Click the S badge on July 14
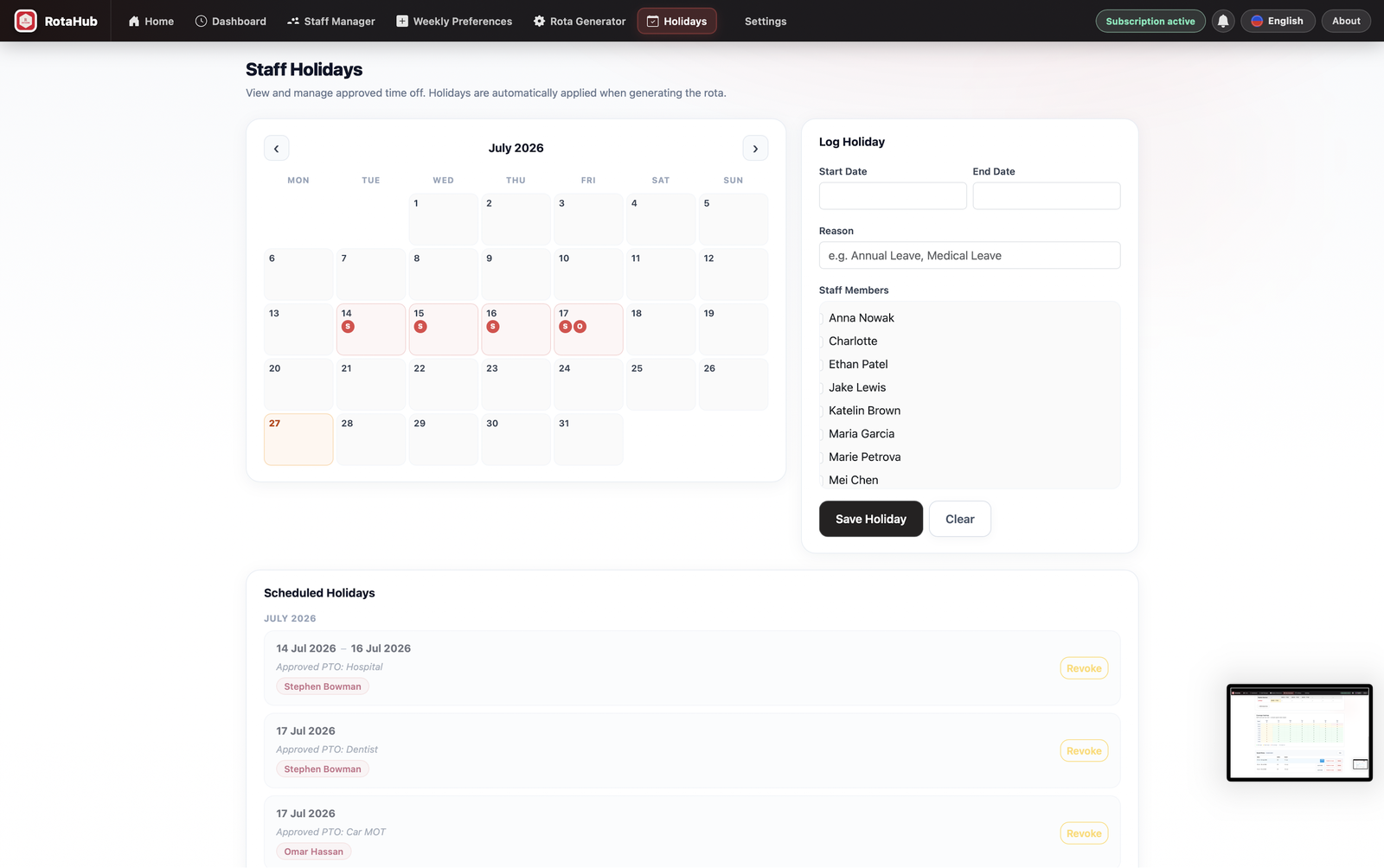This screenshot has width=1384, height=868. pos(348,327)
